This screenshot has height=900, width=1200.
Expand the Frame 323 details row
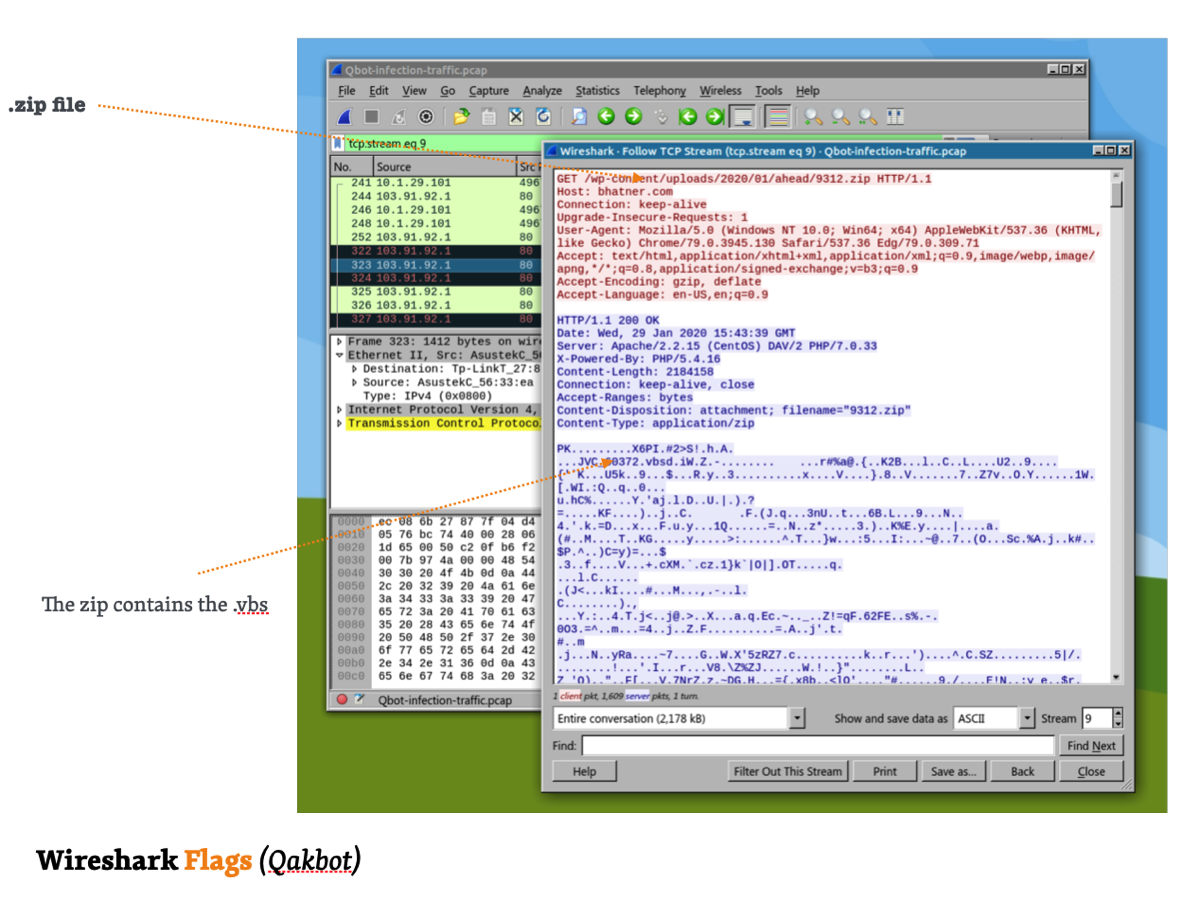pos(339,342)
